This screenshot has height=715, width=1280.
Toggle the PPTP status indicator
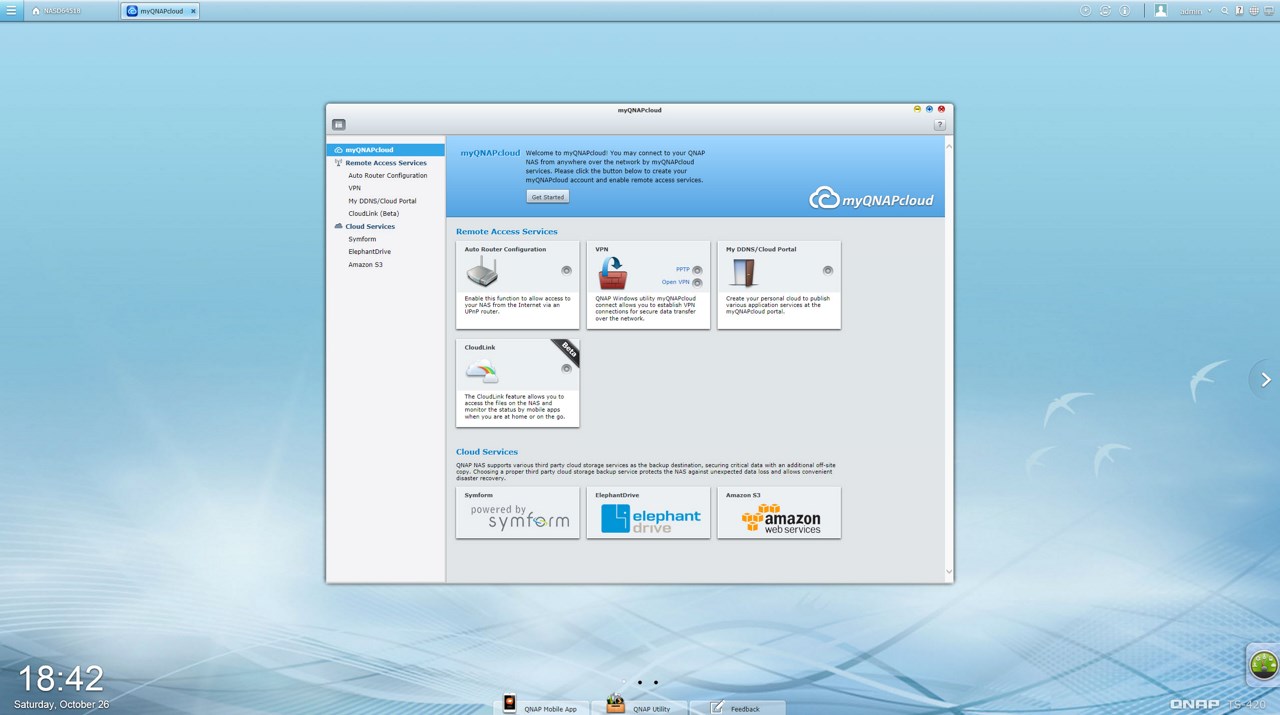(x=697, y=270)
